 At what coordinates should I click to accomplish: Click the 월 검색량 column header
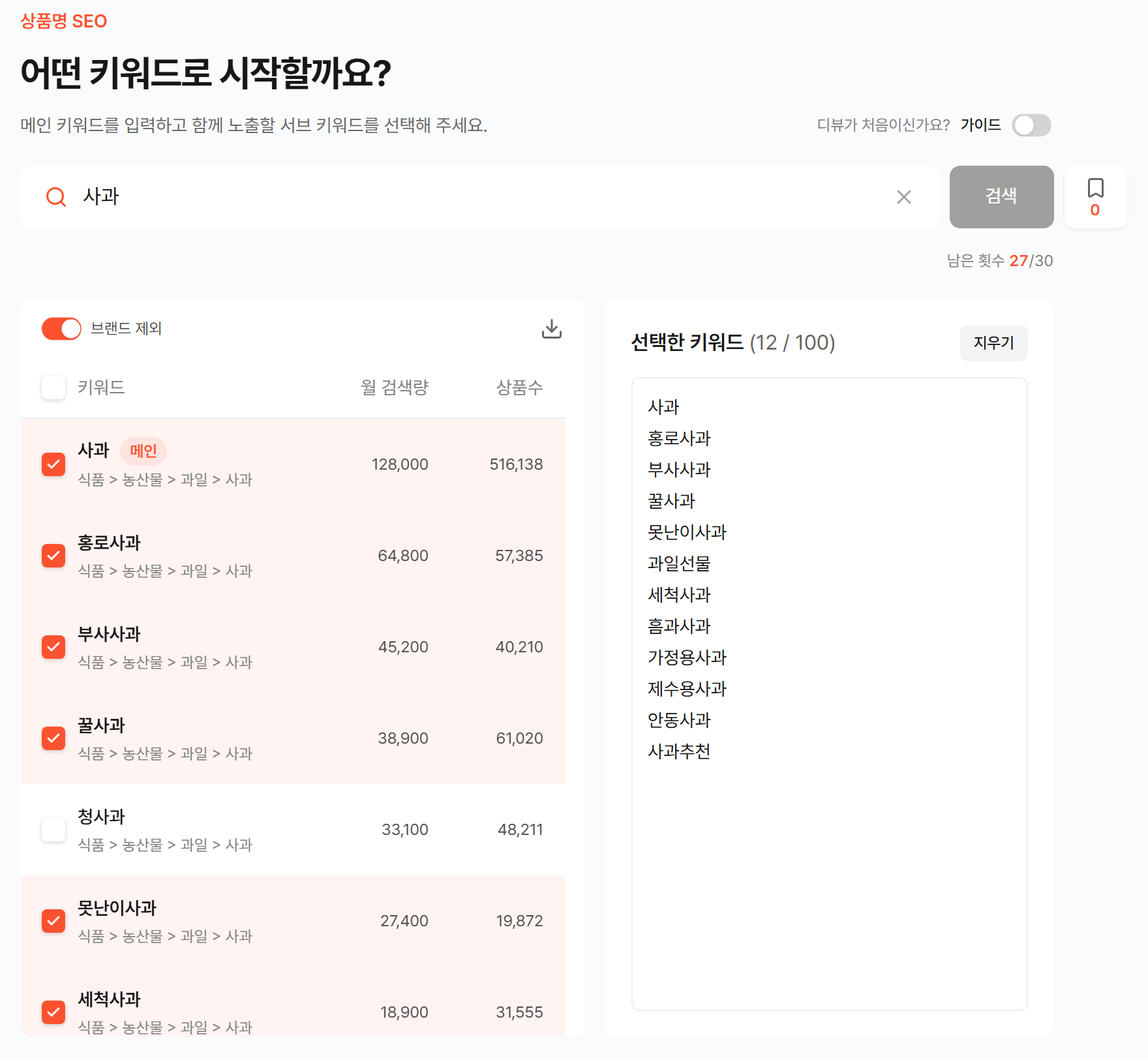pyautogui.click(x=395, y=387)
